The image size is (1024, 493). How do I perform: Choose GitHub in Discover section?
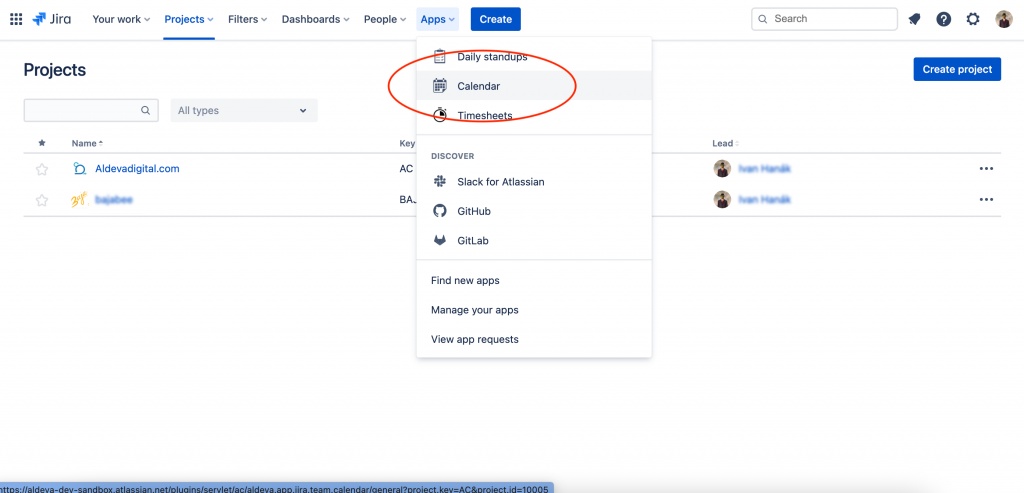coord(534,211)
